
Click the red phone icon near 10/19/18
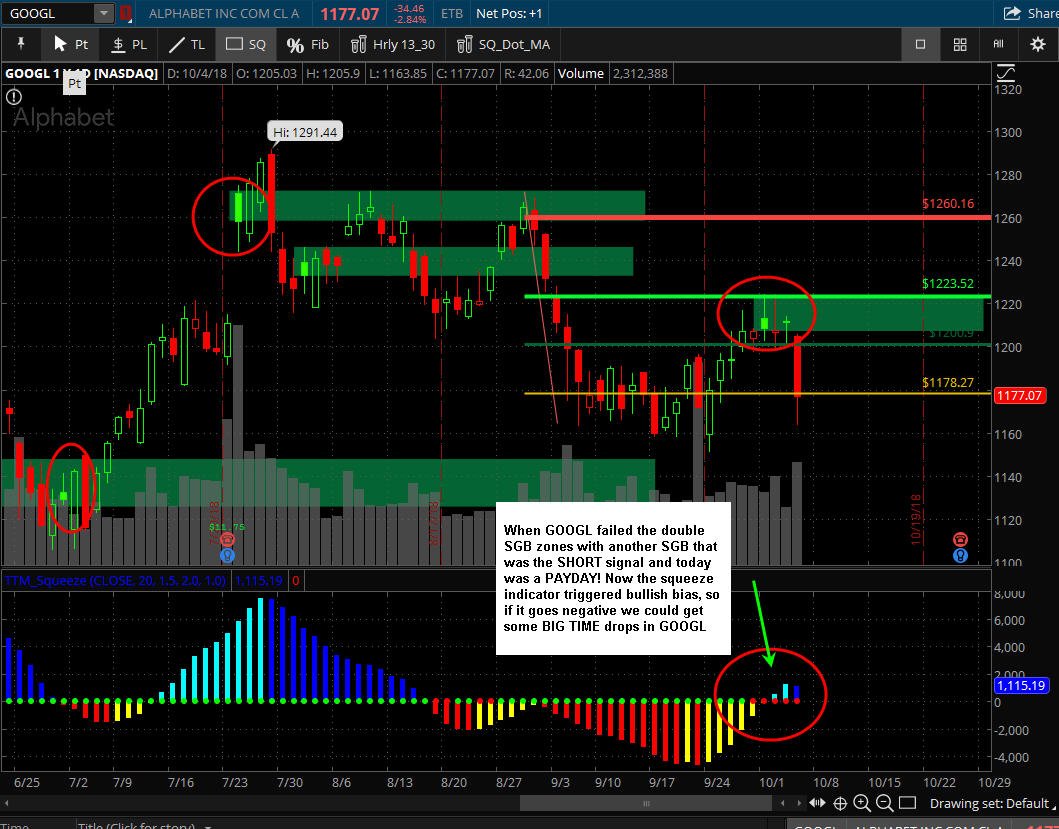pos(960,539)
